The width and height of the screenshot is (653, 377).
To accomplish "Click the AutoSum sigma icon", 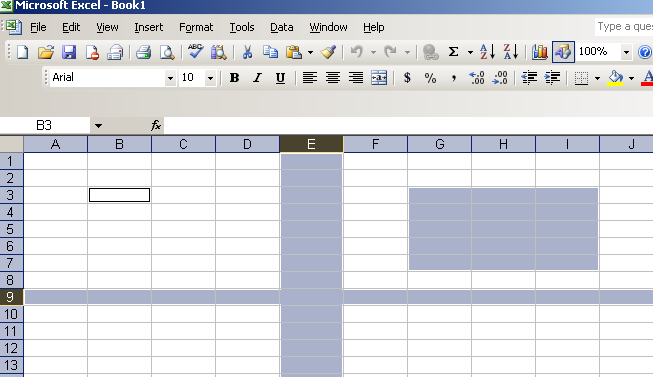I will click(454, 52).
